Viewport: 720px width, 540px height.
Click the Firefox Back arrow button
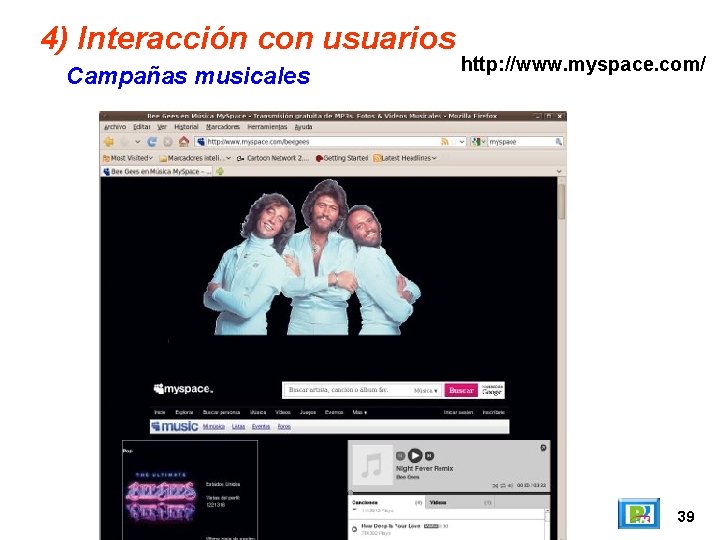click(109, 142)
